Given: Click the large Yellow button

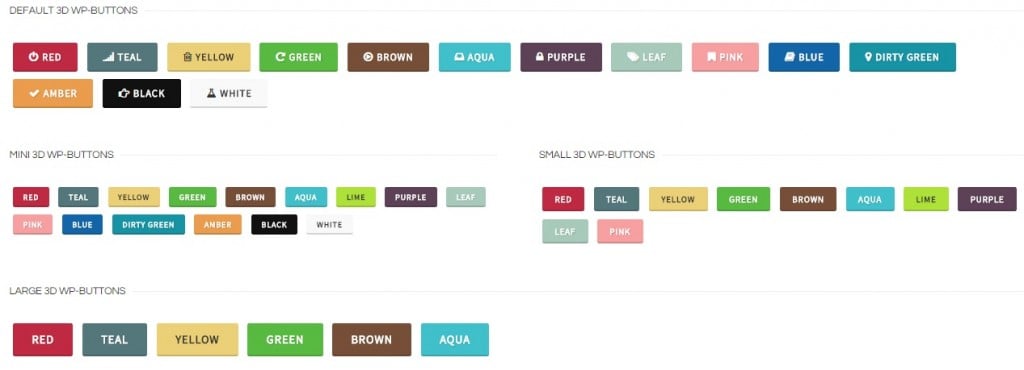Looking at the screenshot, I should (x=197, y=339).
